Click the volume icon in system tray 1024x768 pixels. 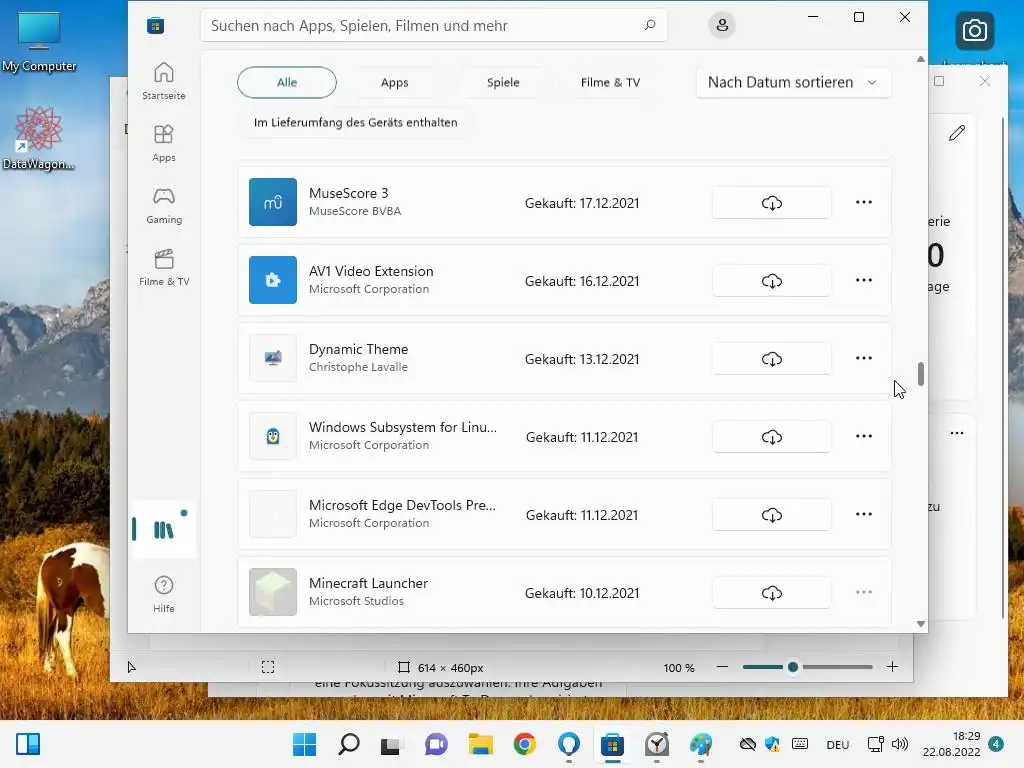pyautogui.click(x=900, y=744)
